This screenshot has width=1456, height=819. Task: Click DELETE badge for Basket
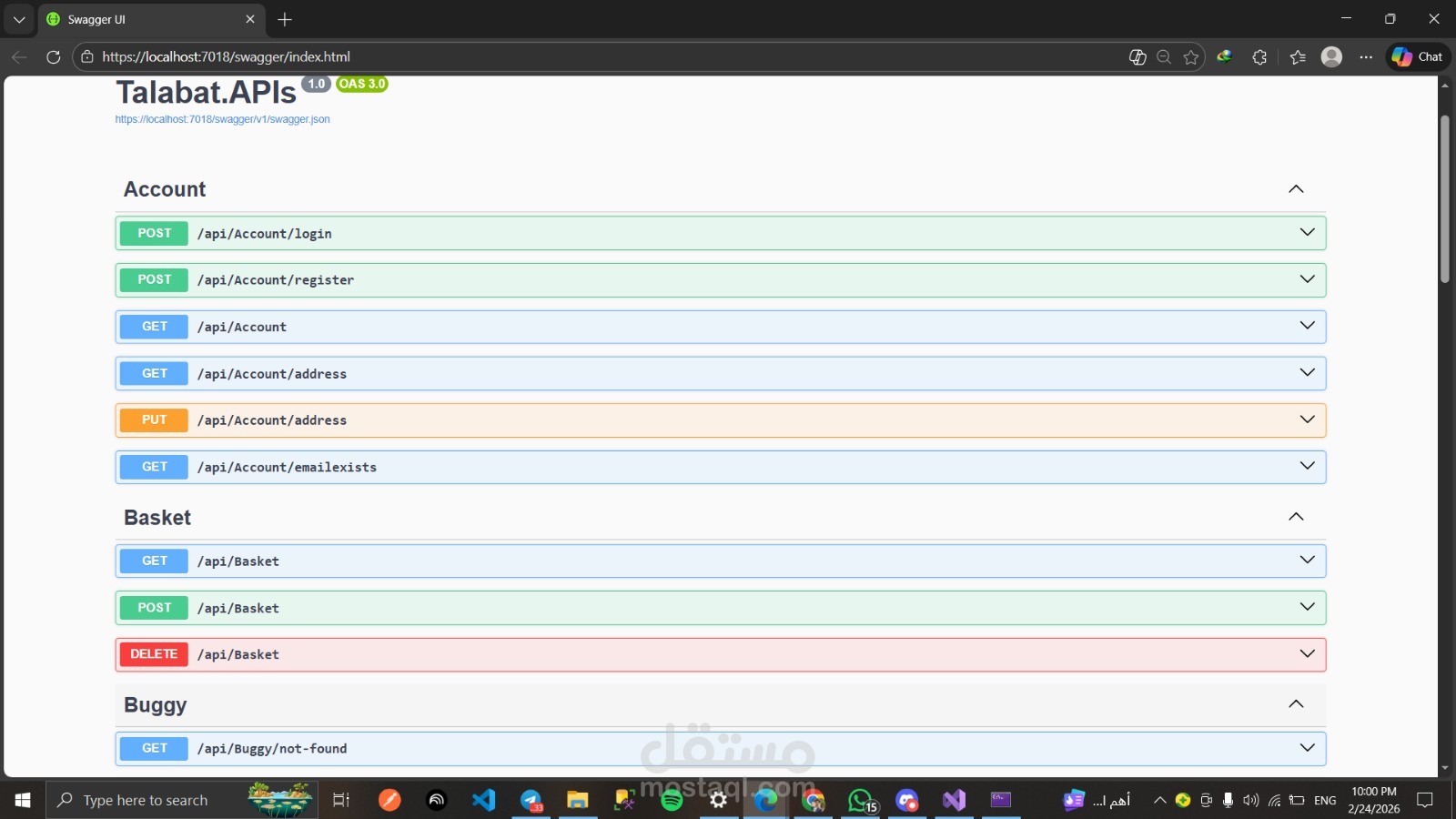154,654
